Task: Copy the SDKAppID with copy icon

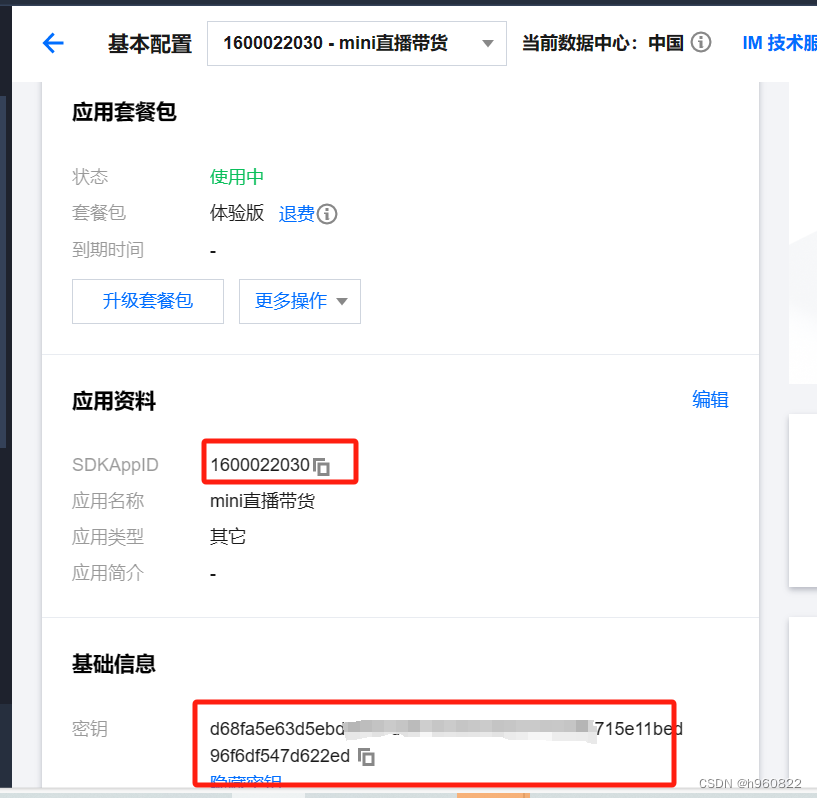Action: pyautogui.click(x=321, y=466)
